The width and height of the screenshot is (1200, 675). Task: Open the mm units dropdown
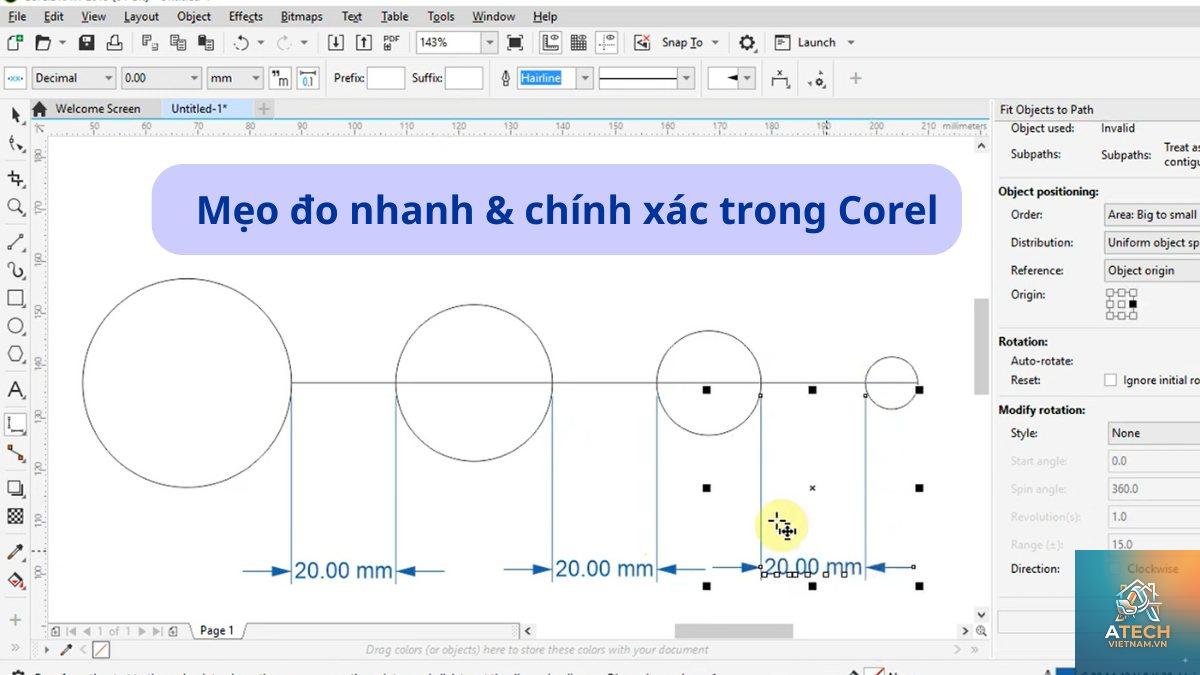coord(256,78)
